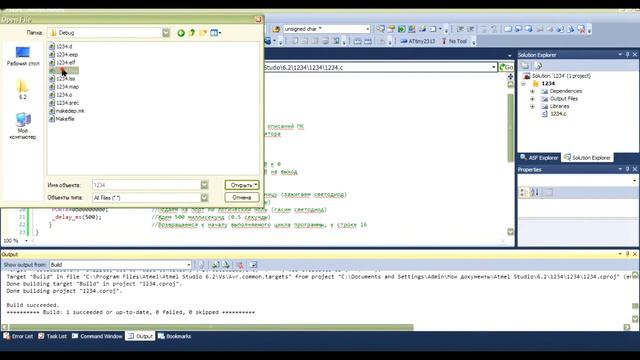Expand the file name dropdown arrow
The width and height of the screenshot is (640, 360).
[x=204, y=185]
